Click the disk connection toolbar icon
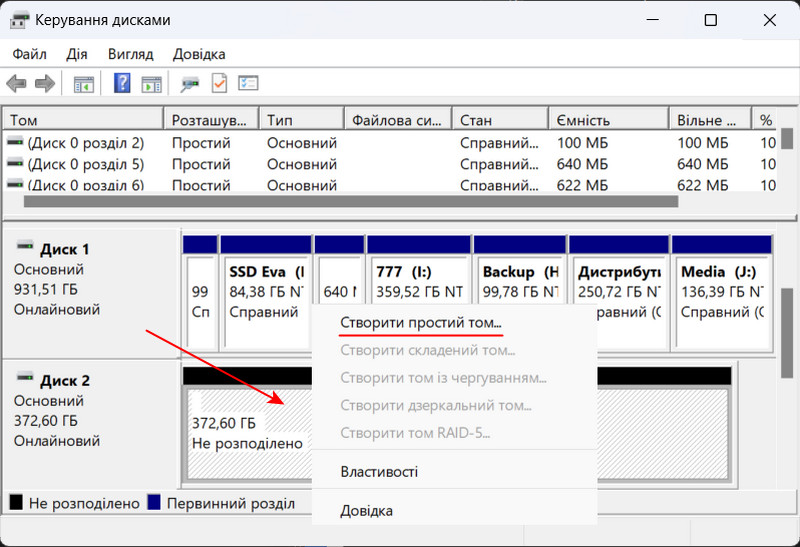Viewport: 800px width, 547px height. (190, 84)
